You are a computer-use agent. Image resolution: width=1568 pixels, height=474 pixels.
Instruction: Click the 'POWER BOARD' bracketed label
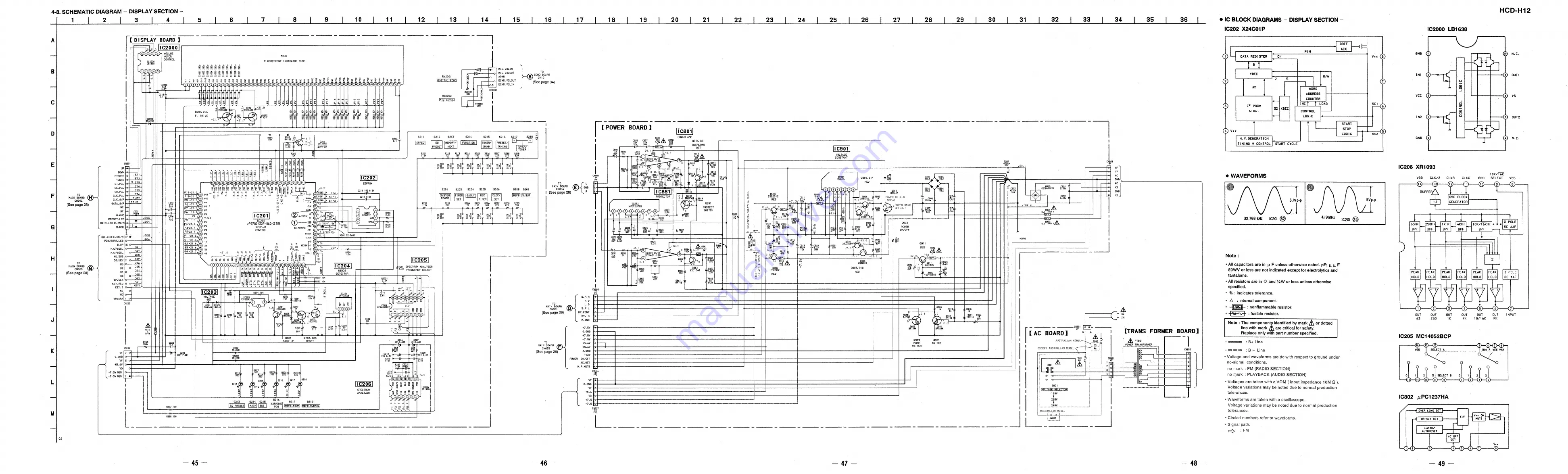tap(626, 127)
